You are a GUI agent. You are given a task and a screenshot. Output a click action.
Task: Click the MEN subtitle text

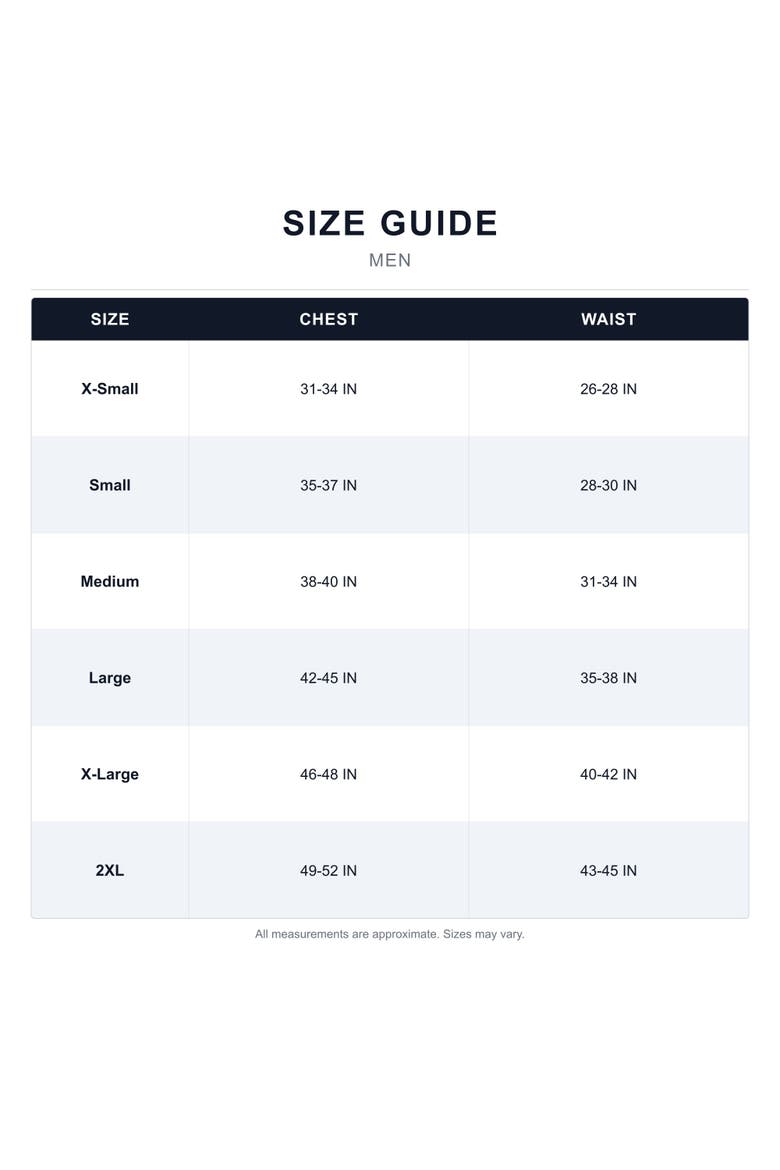tap(390, 260)
